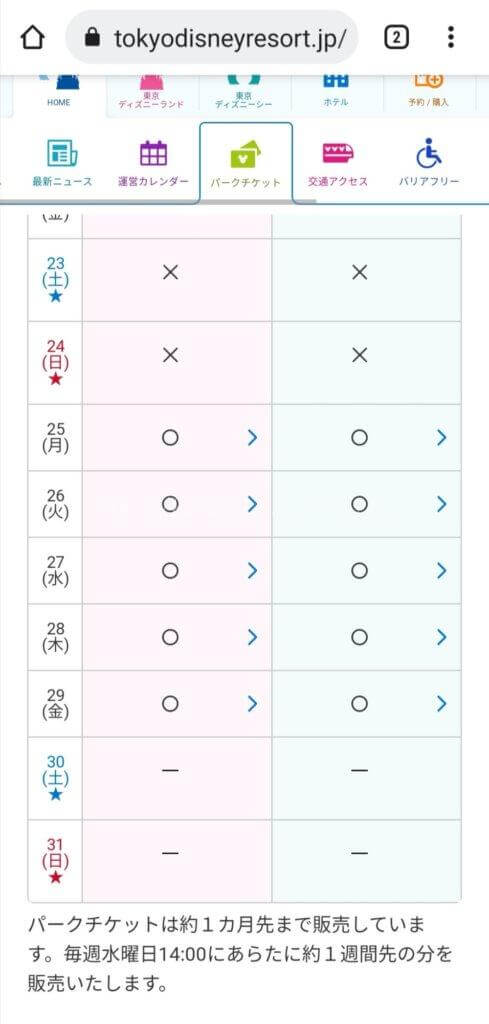Tap the browser home icon
Viewport: 489px width, 1024px height.
[32, 38]
